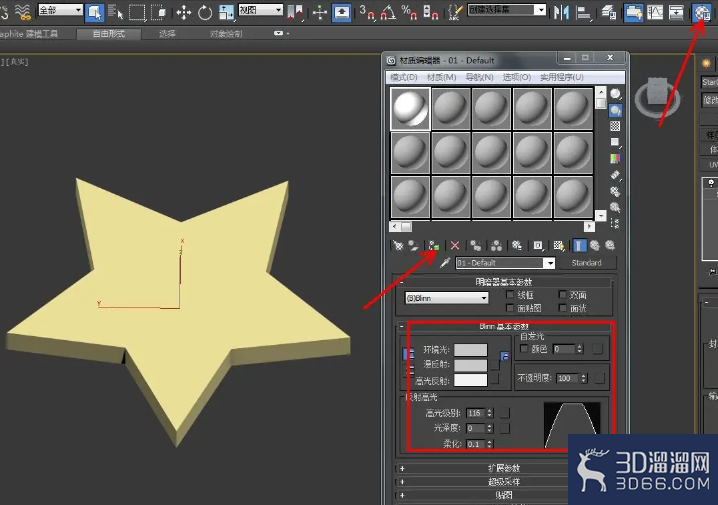The height and width of the screenshot is (505, 718).
Task: Toggle Backlight icon in material editor
Action: (615, 110)
